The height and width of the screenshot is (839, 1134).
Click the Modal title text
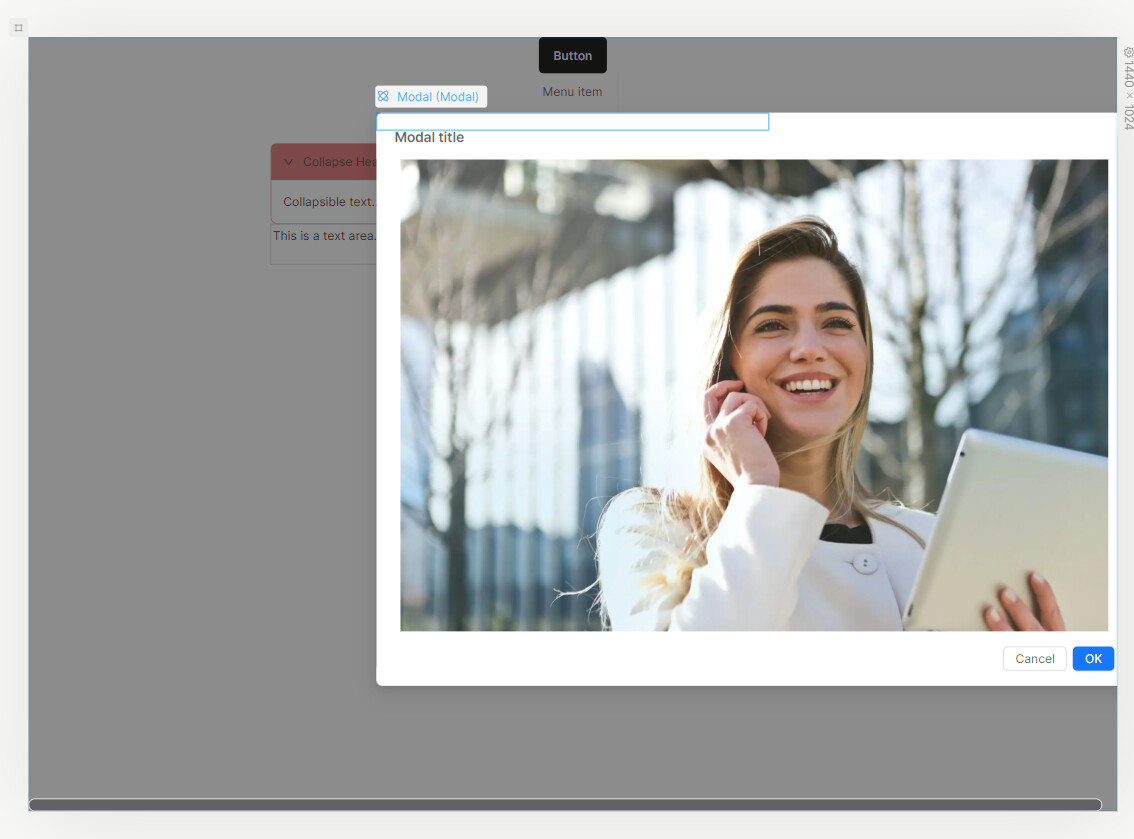429,137
